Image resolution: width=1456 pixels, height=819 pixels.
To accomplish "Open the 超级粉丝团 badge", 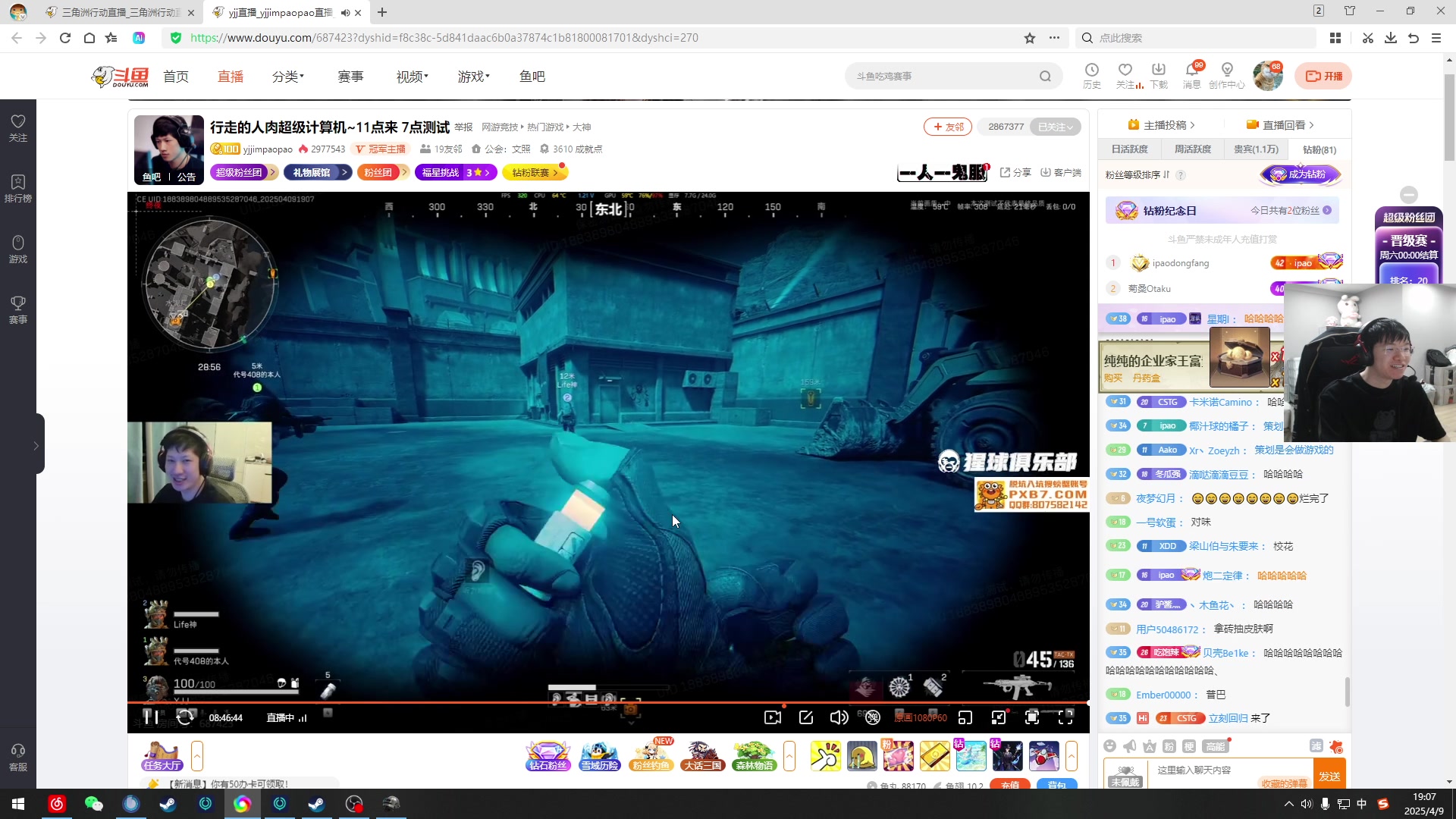I will coord(244,172).
